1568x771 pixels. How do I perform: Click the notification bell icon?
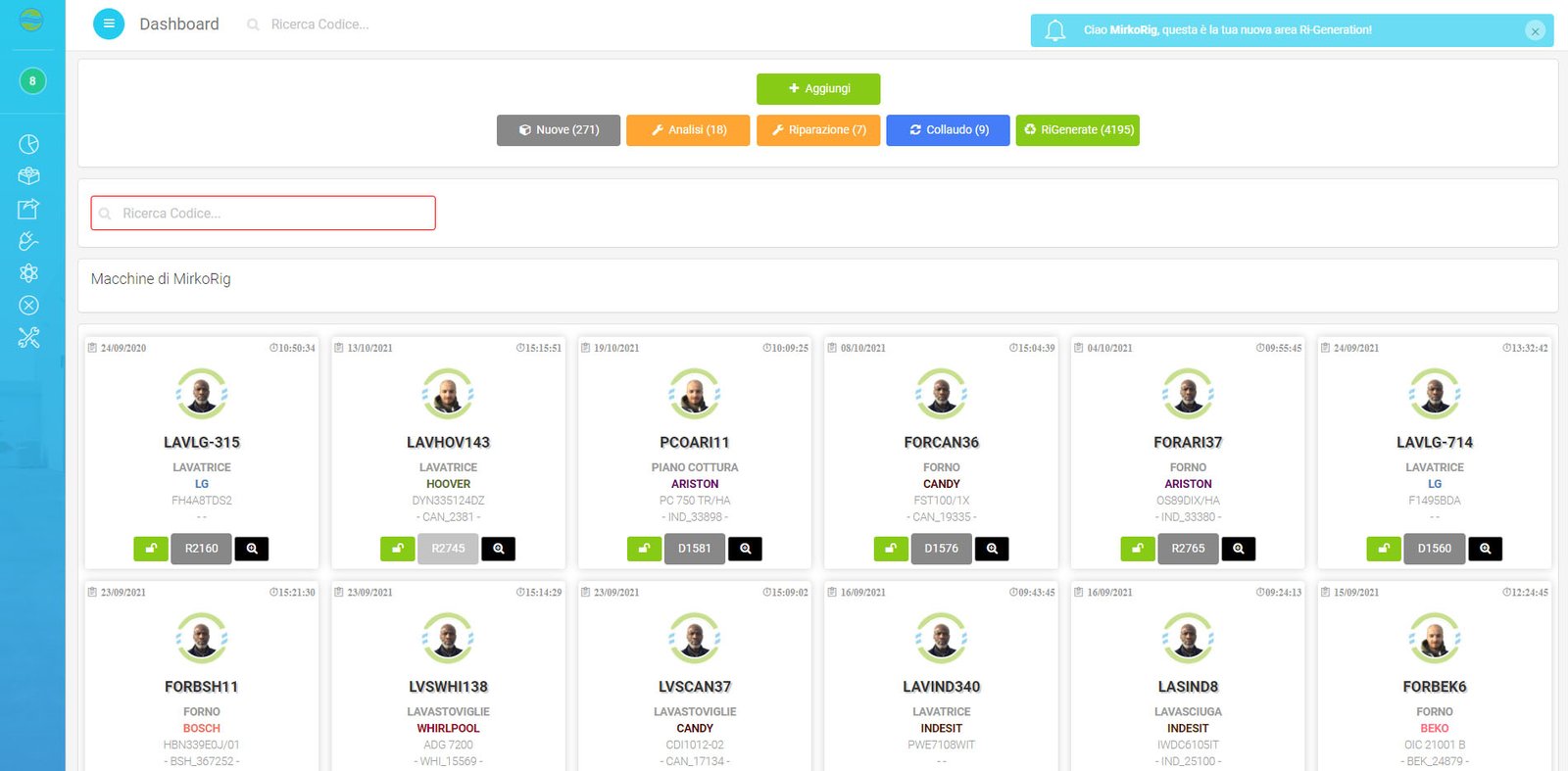point(1055,30)
